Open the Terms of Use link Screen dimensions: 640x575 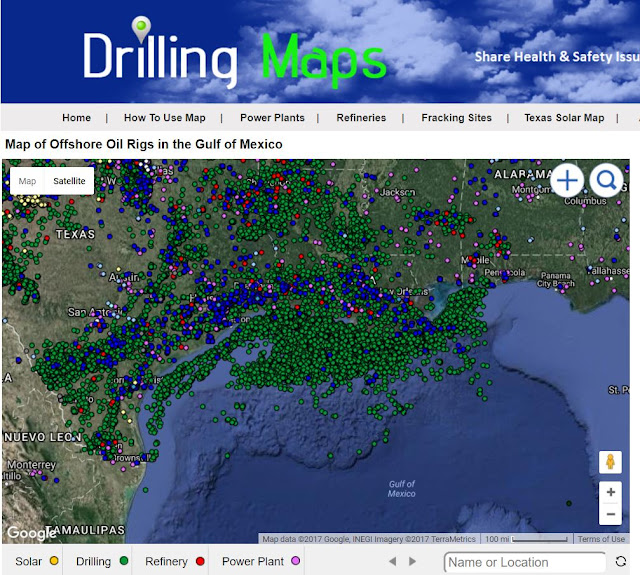(601, 539)
